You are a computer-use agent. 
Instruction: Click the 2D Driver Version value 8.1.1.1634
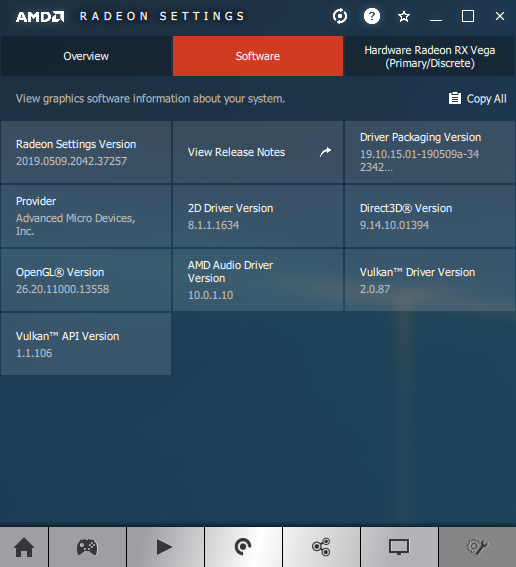pyautogui.click(x=213, y=225)
